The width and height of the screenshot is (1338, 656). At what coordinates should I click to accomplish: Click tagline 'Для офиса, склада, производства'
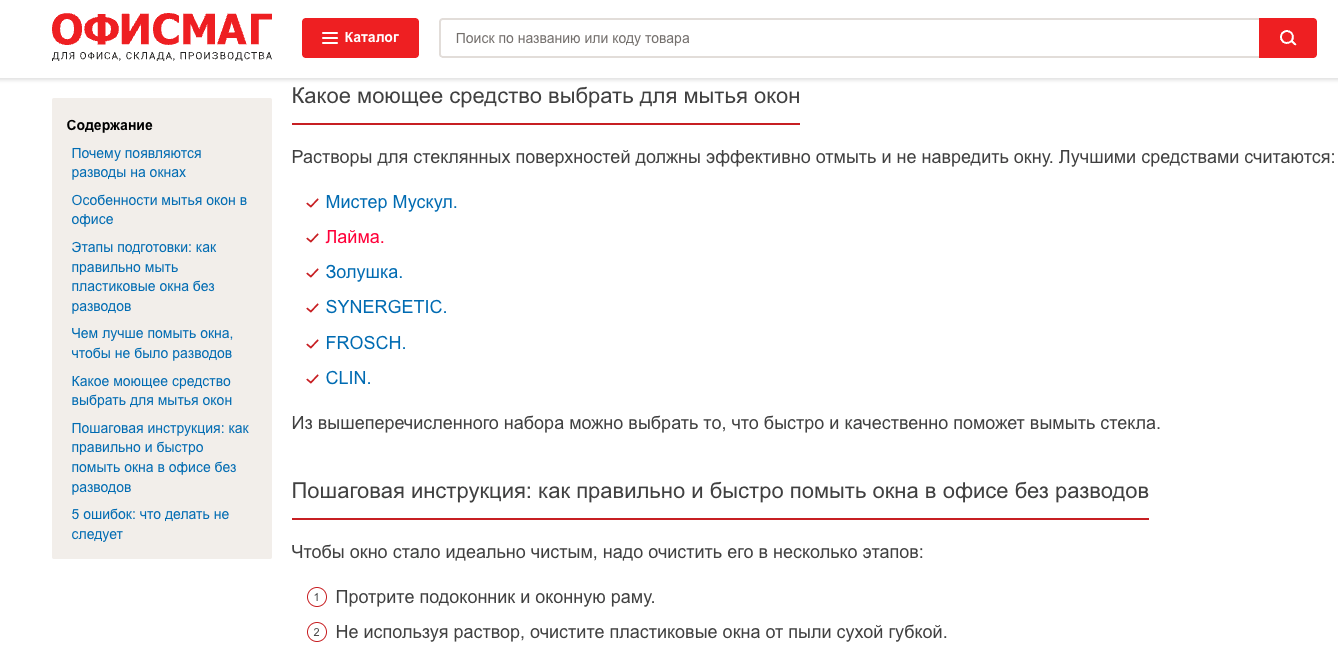click(162, 56)
